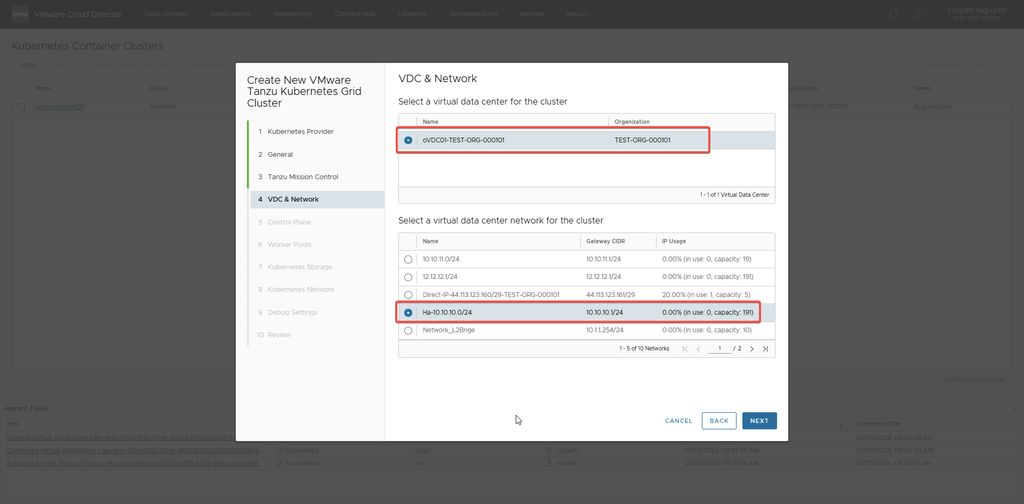Expand the More menu in navigation bar
Screen dimensions: 1024x504
(x=578, y=14)
